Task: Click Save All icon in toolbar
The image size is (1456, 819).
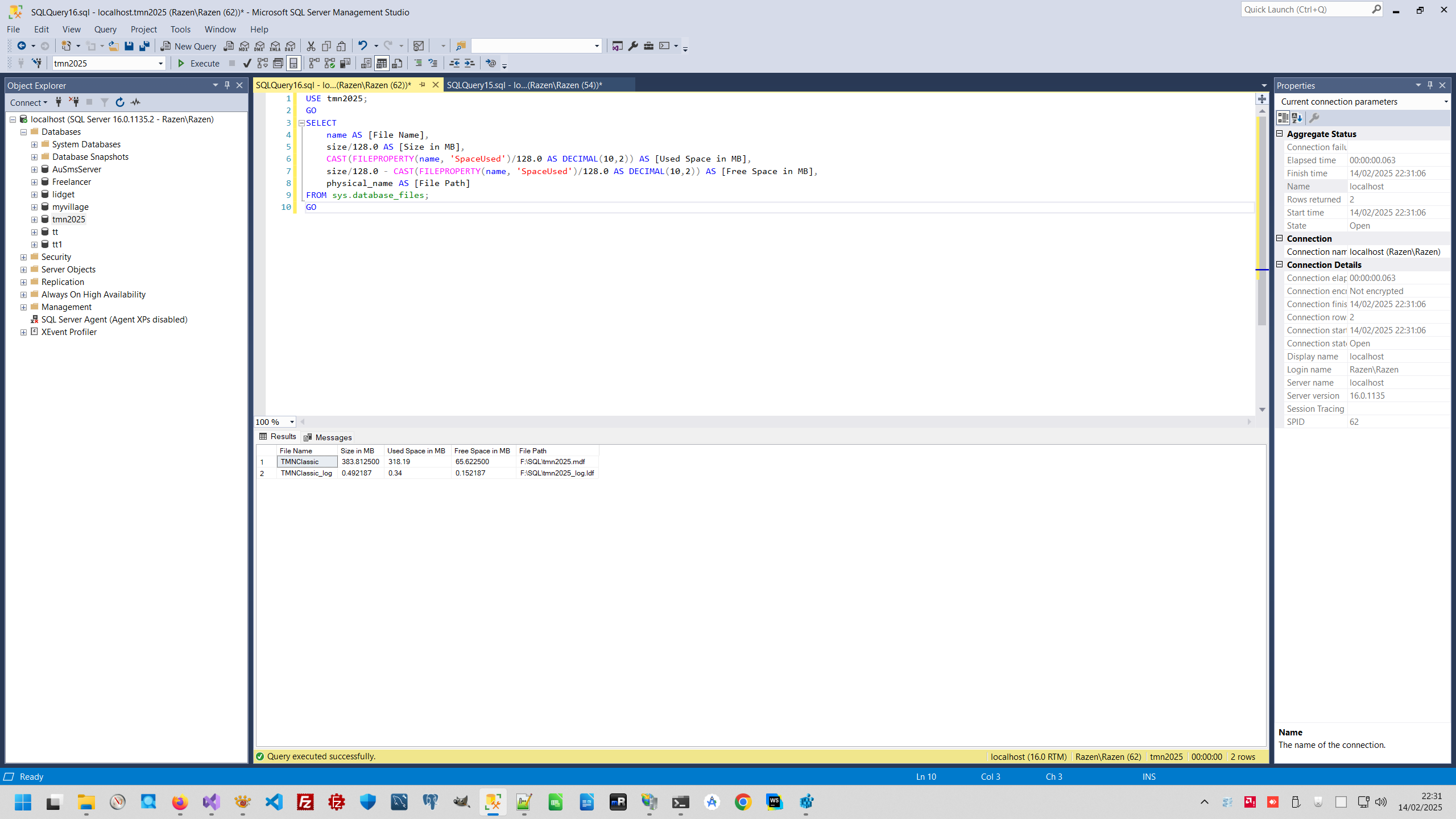Action: coord(144,46)
